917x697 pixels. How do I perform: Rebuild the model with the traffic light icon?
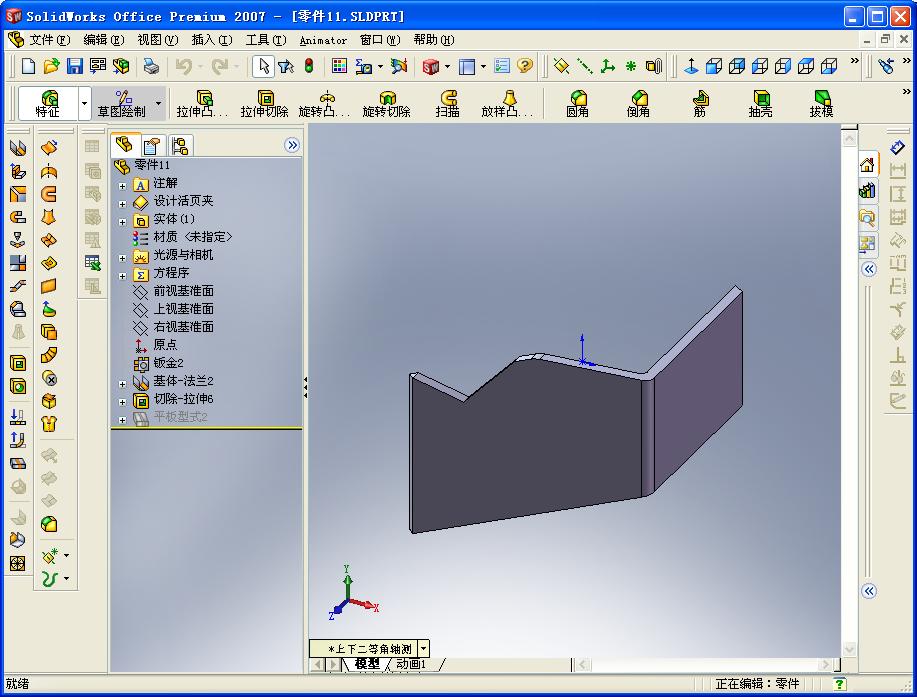tap(309, 66)
